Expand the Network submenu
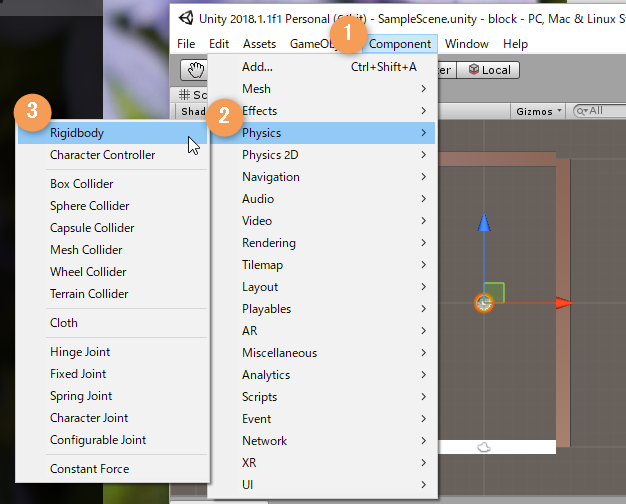Viewport: 626px width, 504px height. point(323,441)
